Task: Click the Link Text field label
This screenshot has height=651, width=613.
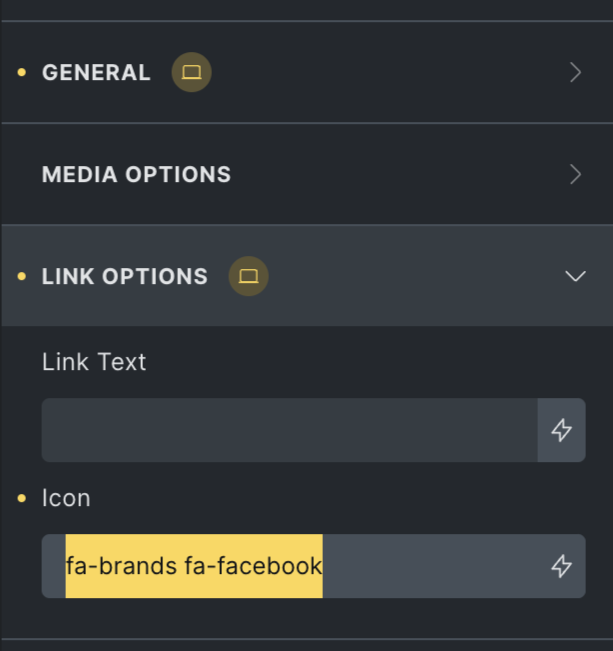Action: pos(94,362)
